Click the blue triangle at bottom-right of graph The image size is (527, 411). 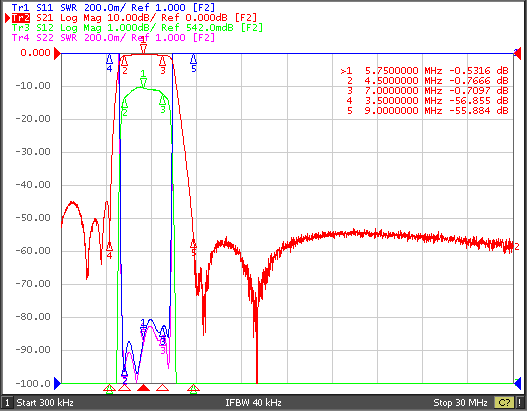[518, 383]
